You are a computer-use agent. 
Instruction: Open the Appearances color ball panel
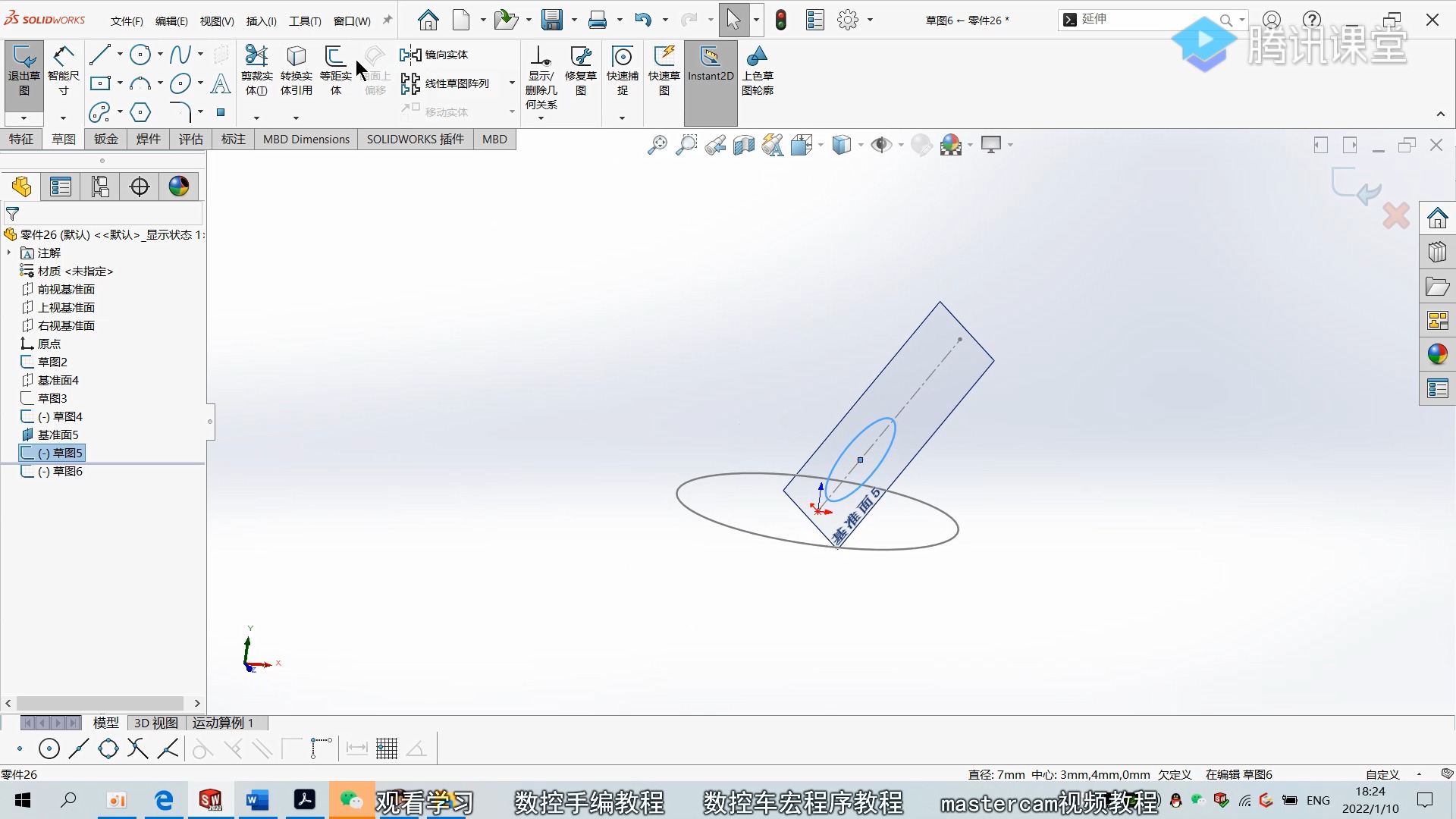1438,354
